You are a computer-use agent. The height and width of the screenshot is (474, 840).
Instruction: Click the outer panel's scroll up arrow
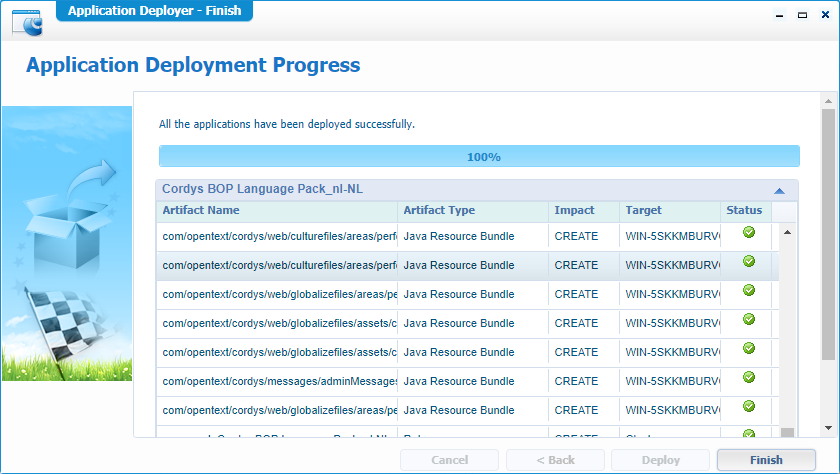[828, 101]
